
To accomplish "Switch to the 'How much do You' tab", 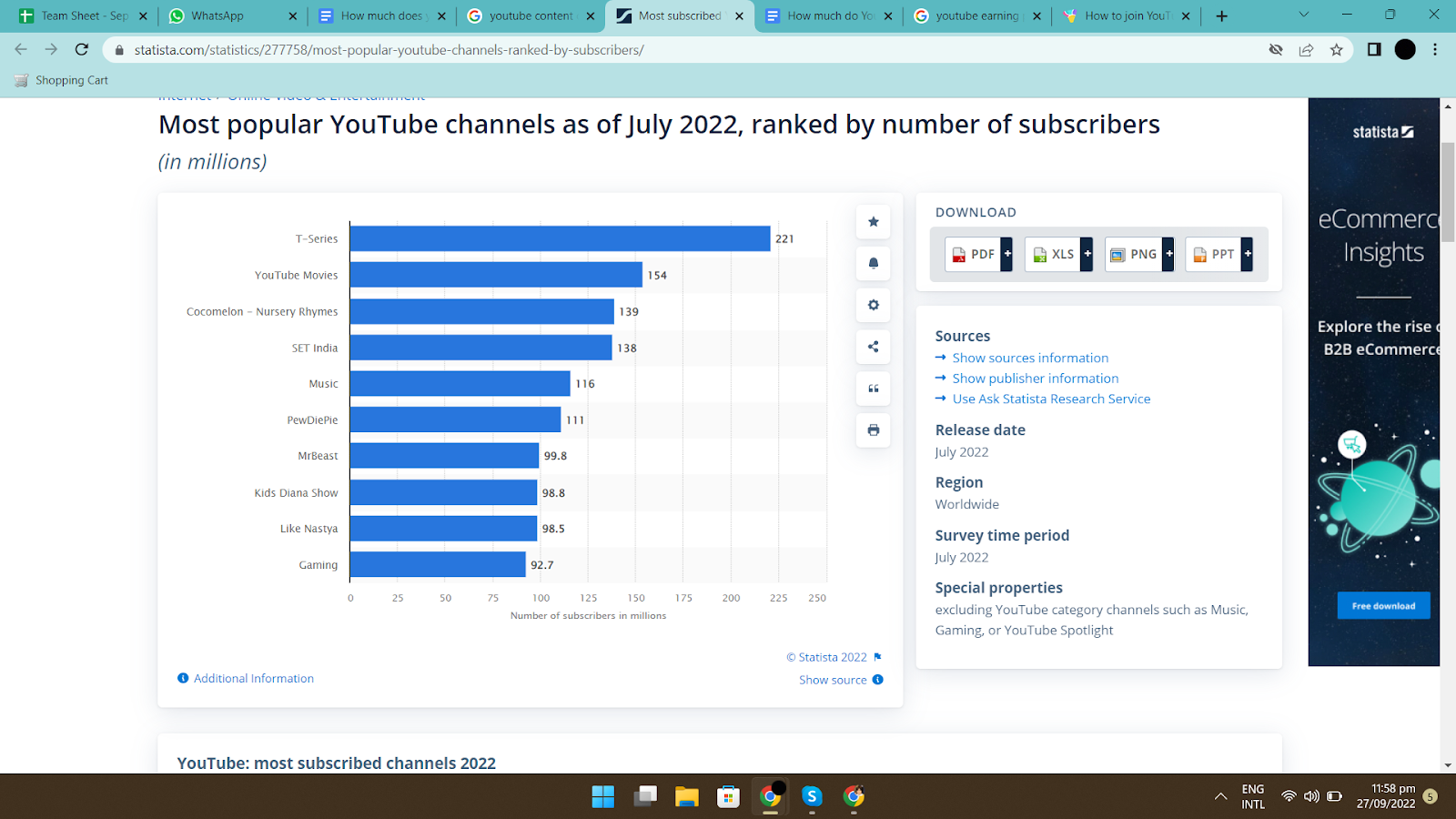I will click(827, 15).
